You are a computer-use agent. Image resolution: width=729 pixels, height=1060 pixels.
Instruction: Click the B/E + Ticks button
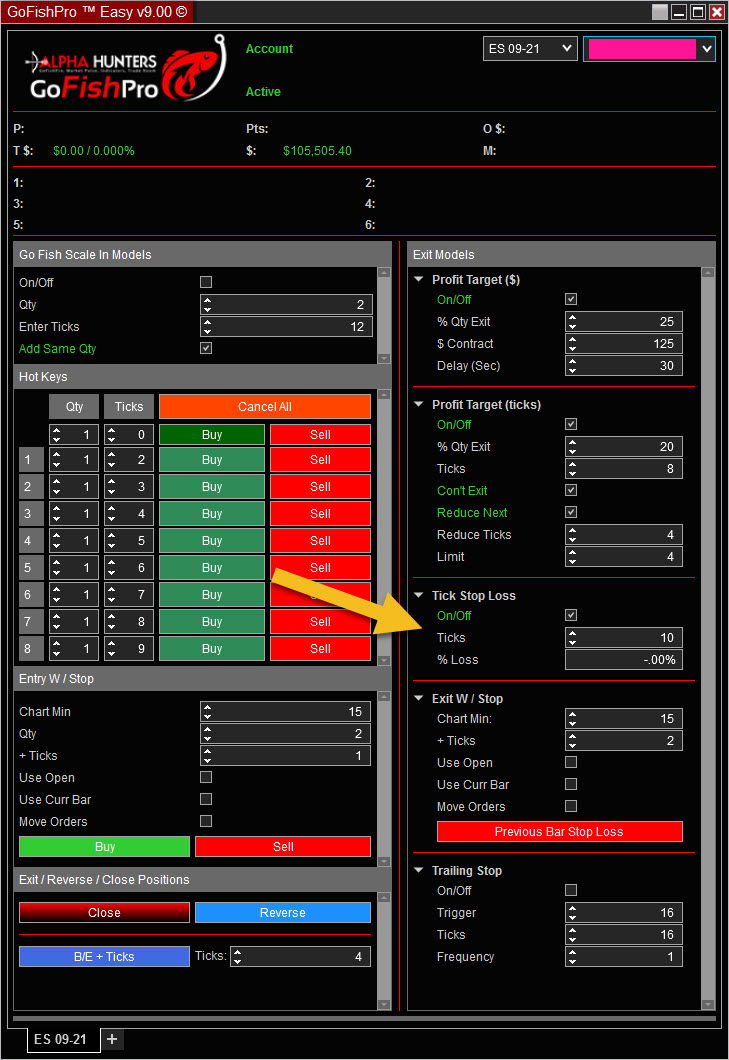pyautogui.click(x=104, y=957)
